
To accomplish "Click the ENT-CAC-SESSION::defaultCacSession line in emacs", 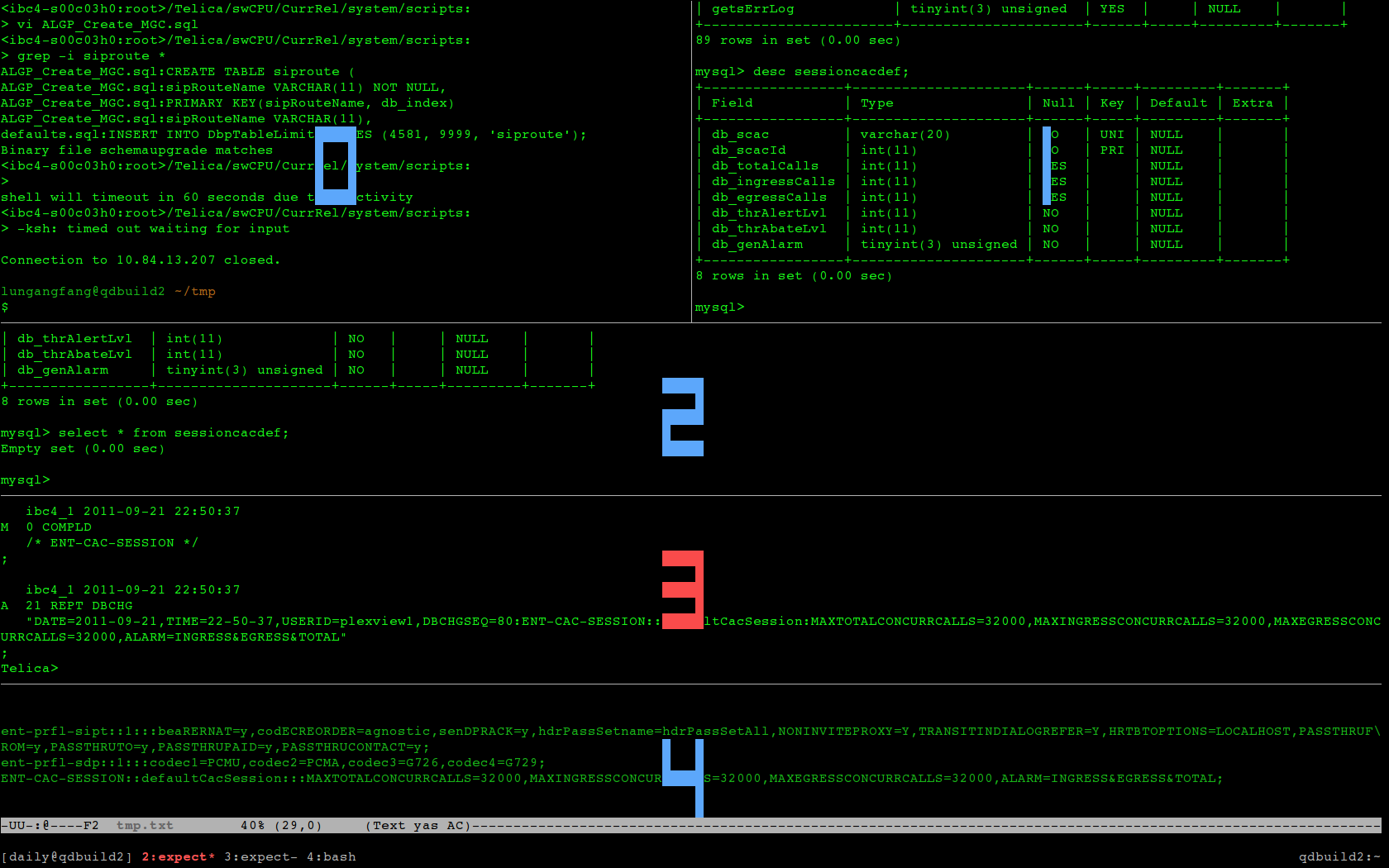I will point(612,779).
